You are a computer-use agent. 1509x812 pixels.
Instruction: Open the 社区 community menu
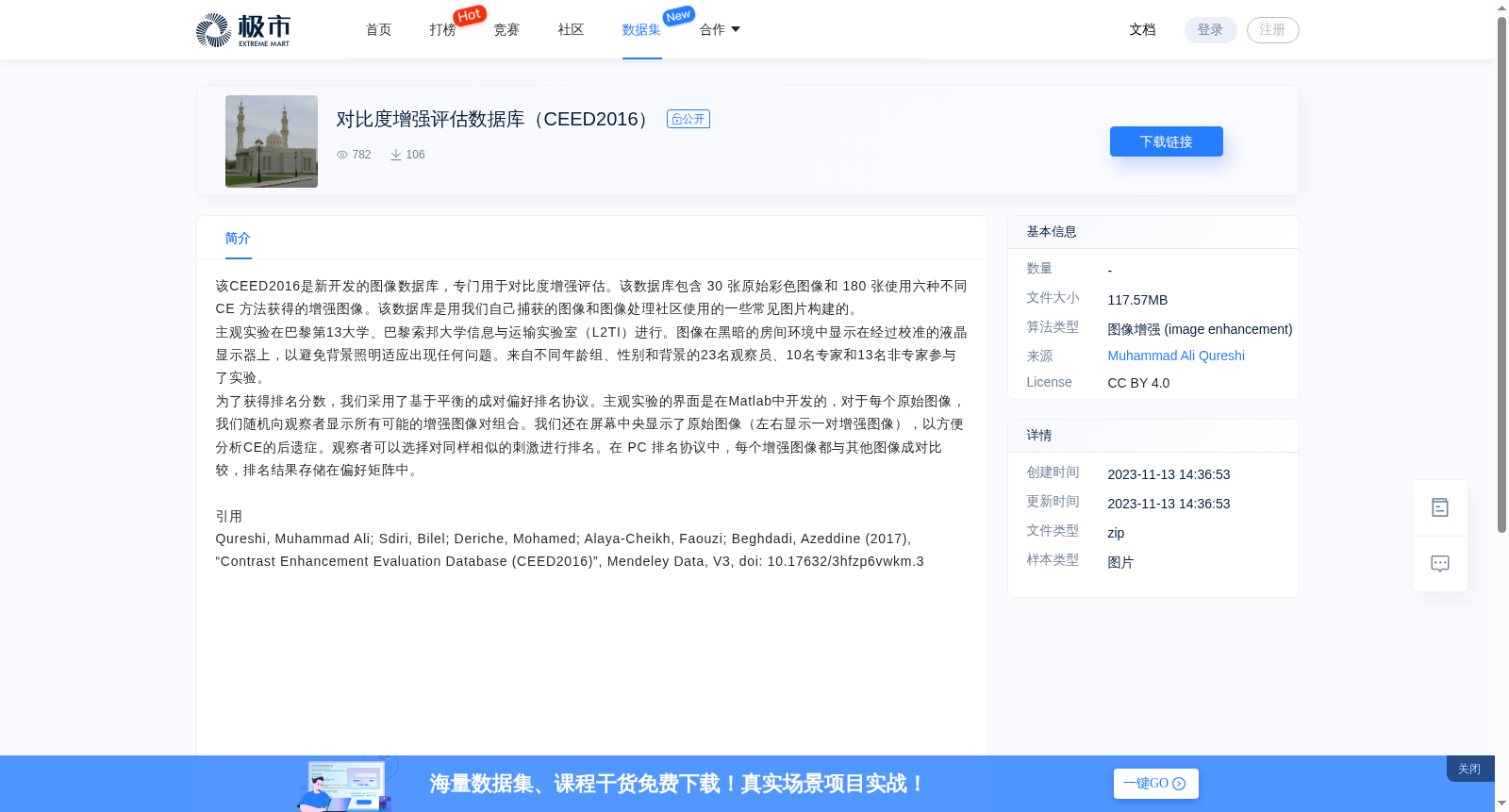tap(572, 30)
